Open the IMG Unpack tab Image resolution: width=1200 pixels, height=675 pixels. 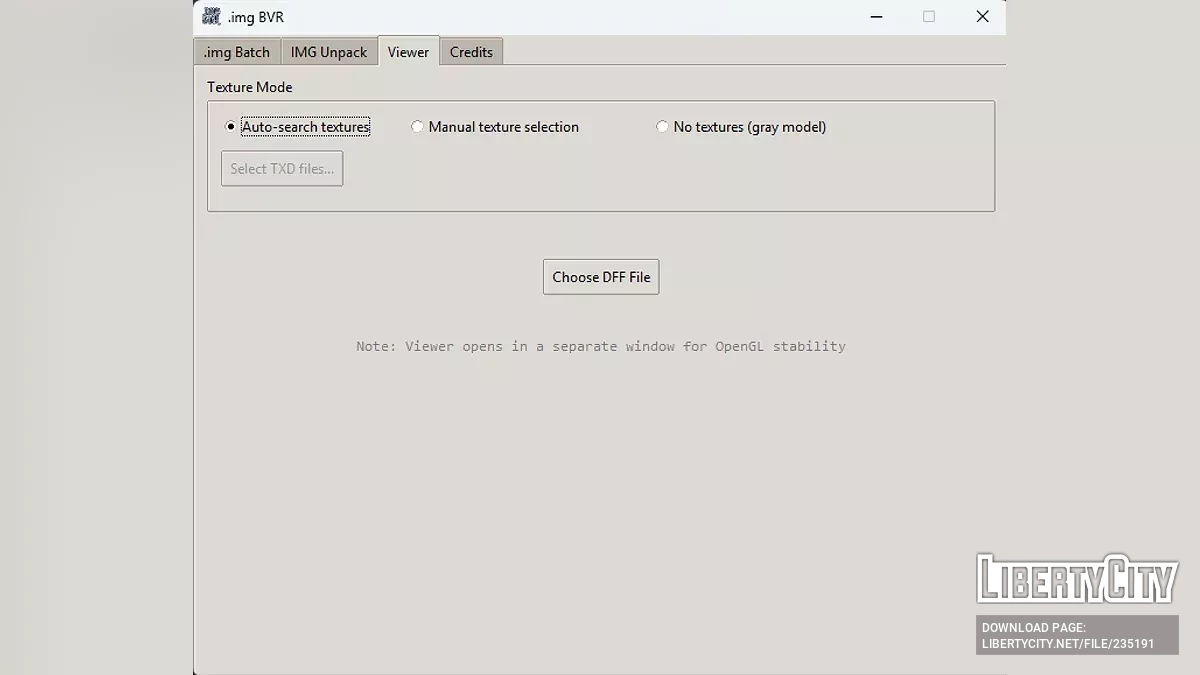[329, 52]
